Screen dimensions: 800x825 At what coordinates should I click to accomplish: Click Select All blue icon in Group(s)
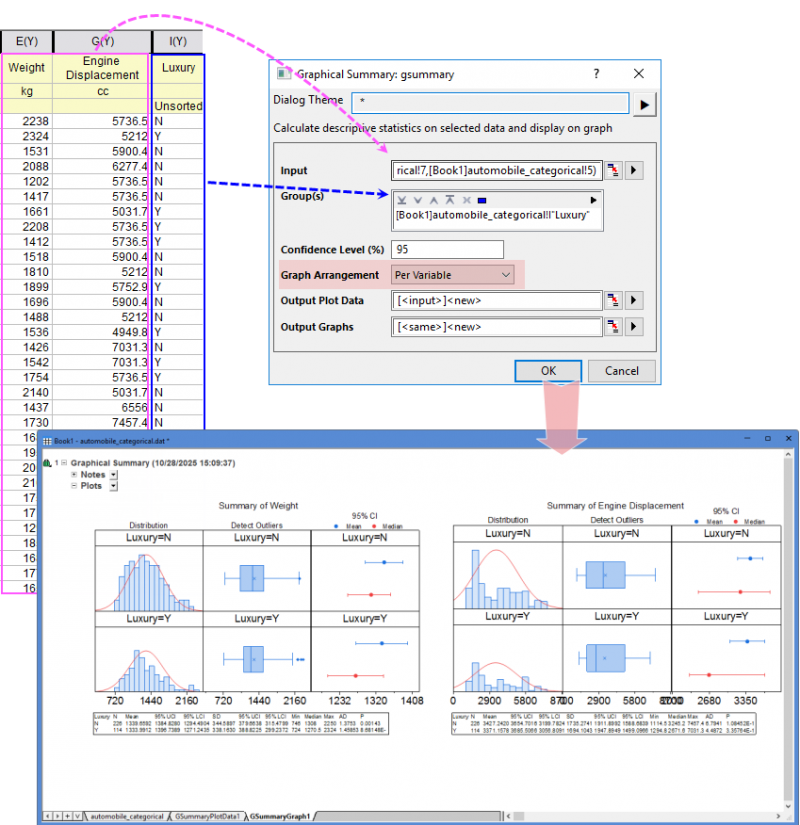pyautogui.click(x=481, y=200)
